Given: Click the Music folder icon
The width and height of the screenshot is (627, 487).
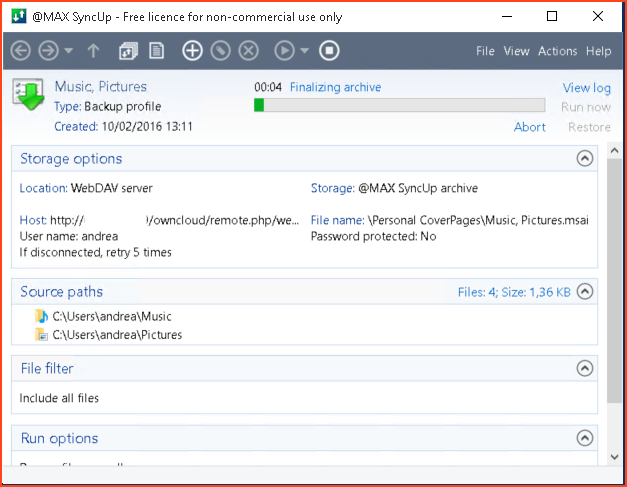Looking at the screenshot, I should (41, 316).
